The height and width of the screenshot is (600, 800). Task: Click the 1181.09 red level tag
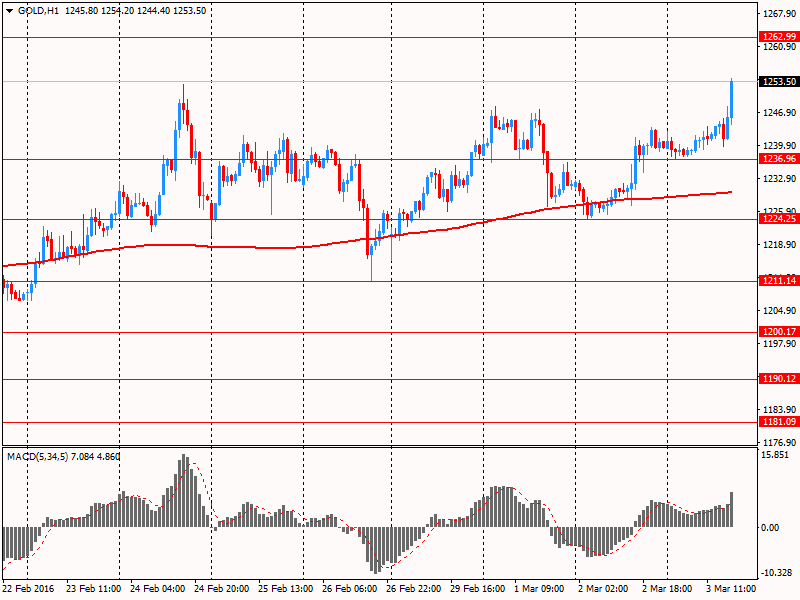(777, 422)
